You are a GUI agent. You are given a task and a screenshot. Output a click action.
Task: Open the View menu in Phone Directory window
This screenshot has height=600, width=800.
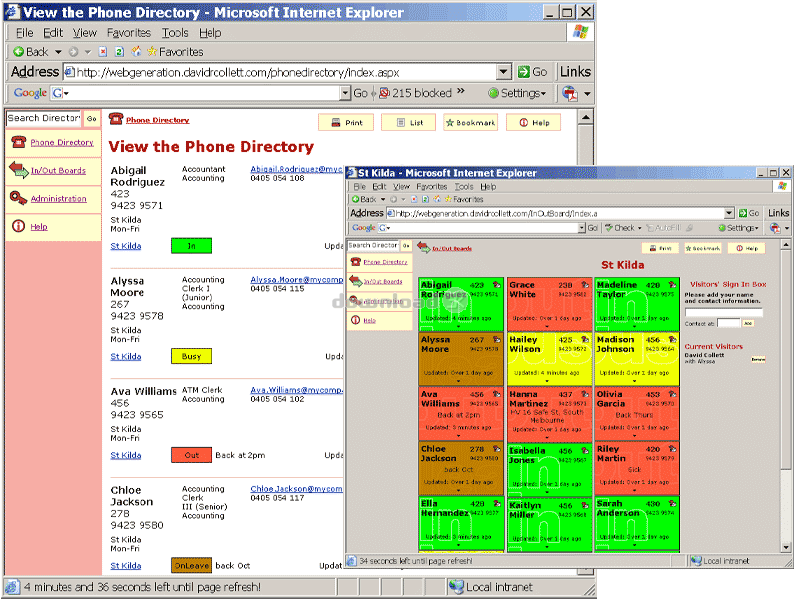point(85,33)
